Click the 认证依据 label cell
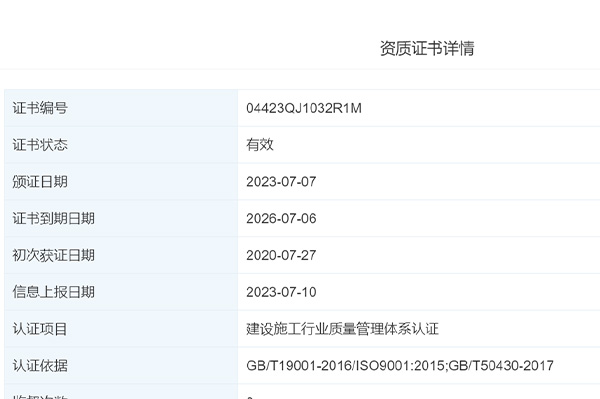Viewport: 600px width, 399px height. 121,365
